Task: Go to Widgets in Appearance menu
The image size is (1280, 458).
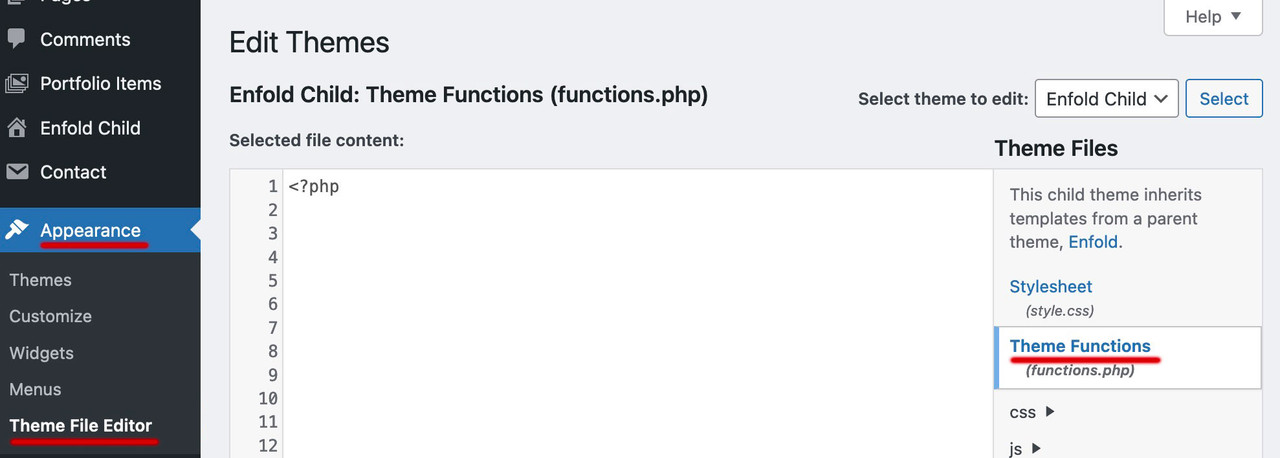Action: (41, 353)
